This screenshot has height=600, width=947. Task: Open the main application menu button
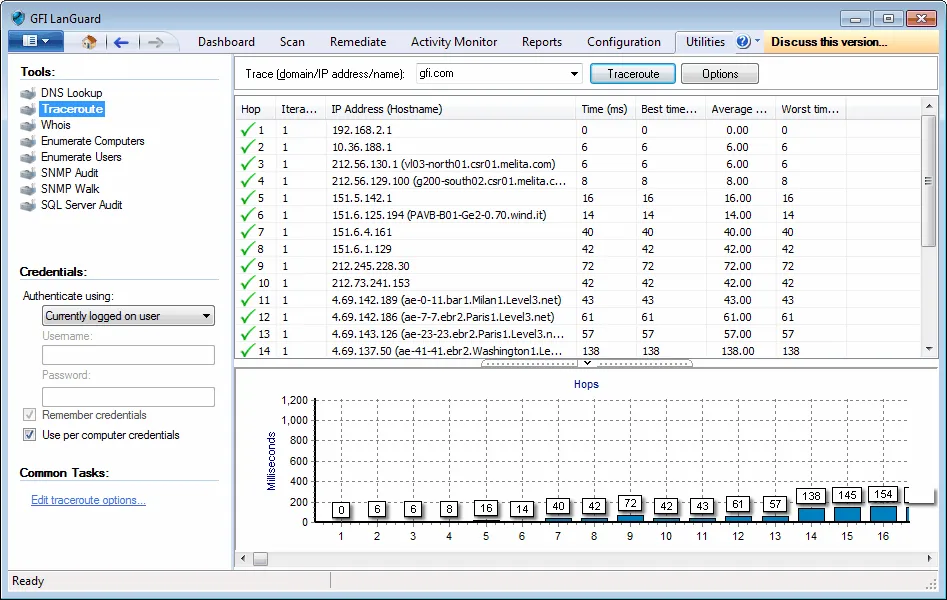pos(36,41)
